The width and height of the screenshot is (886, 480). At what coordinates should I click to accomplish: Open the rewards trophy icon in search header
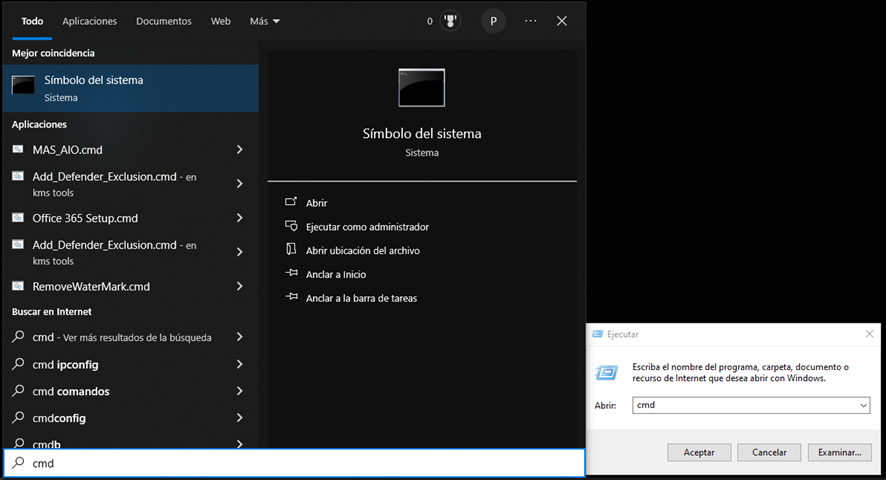tap(450, 21)
